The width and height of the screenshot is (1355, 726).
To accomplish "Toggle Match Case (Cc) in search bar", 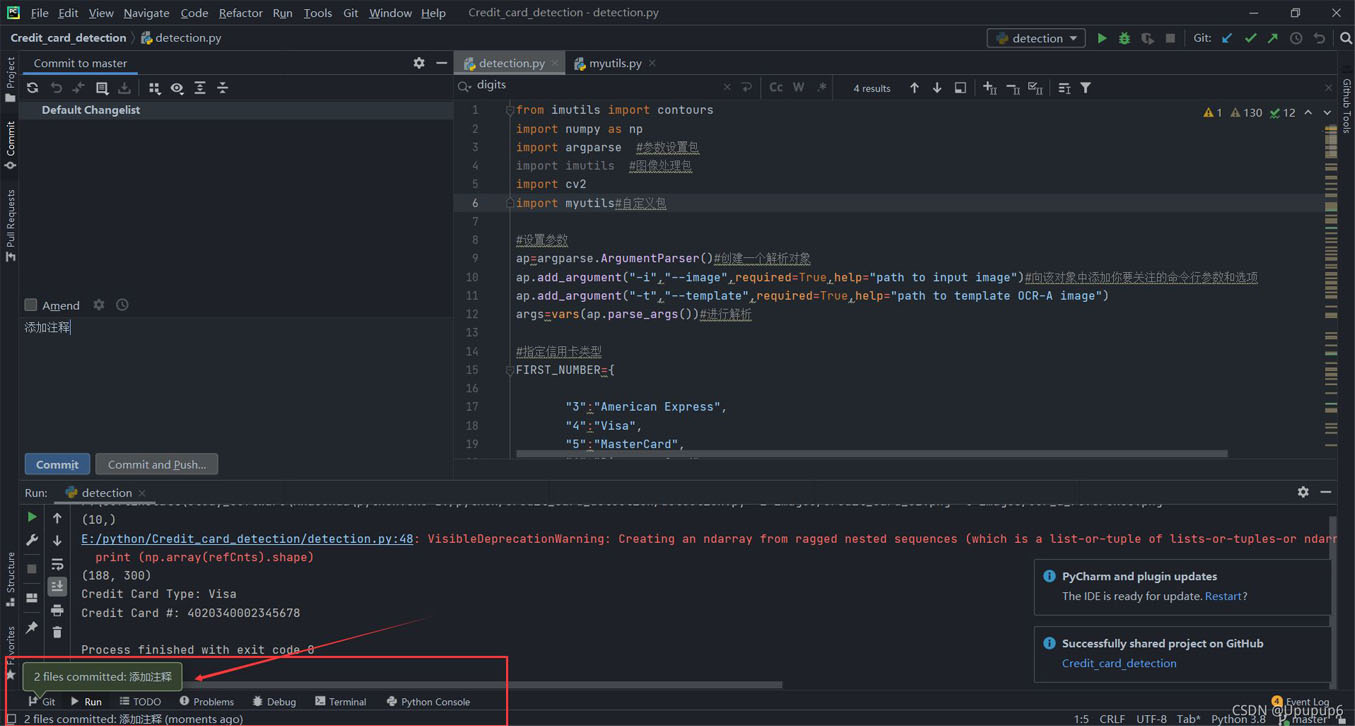I will 776,88.
